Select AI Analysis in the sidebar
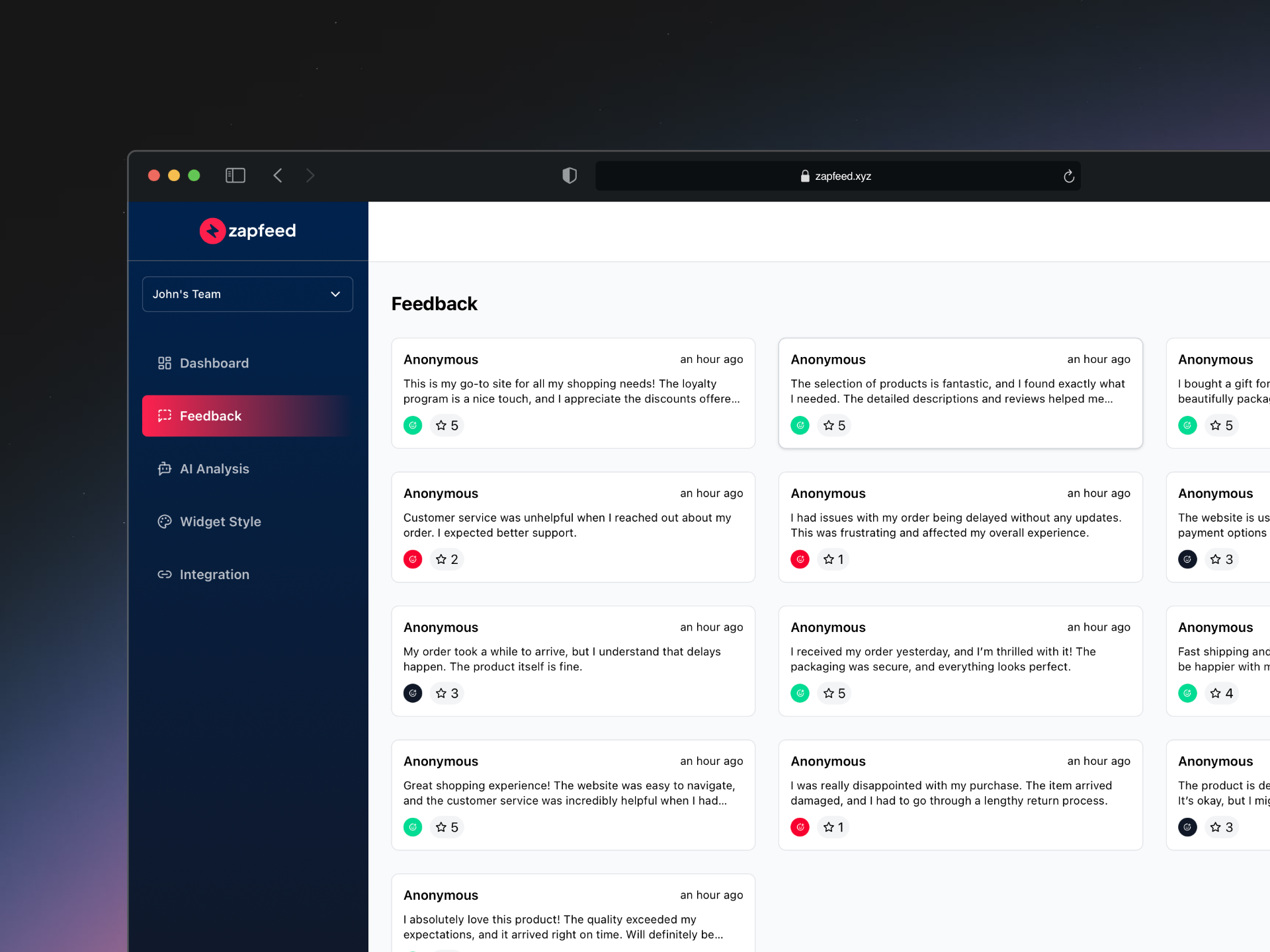Screen dimensions: 1270x952 [x=214, y=469]
